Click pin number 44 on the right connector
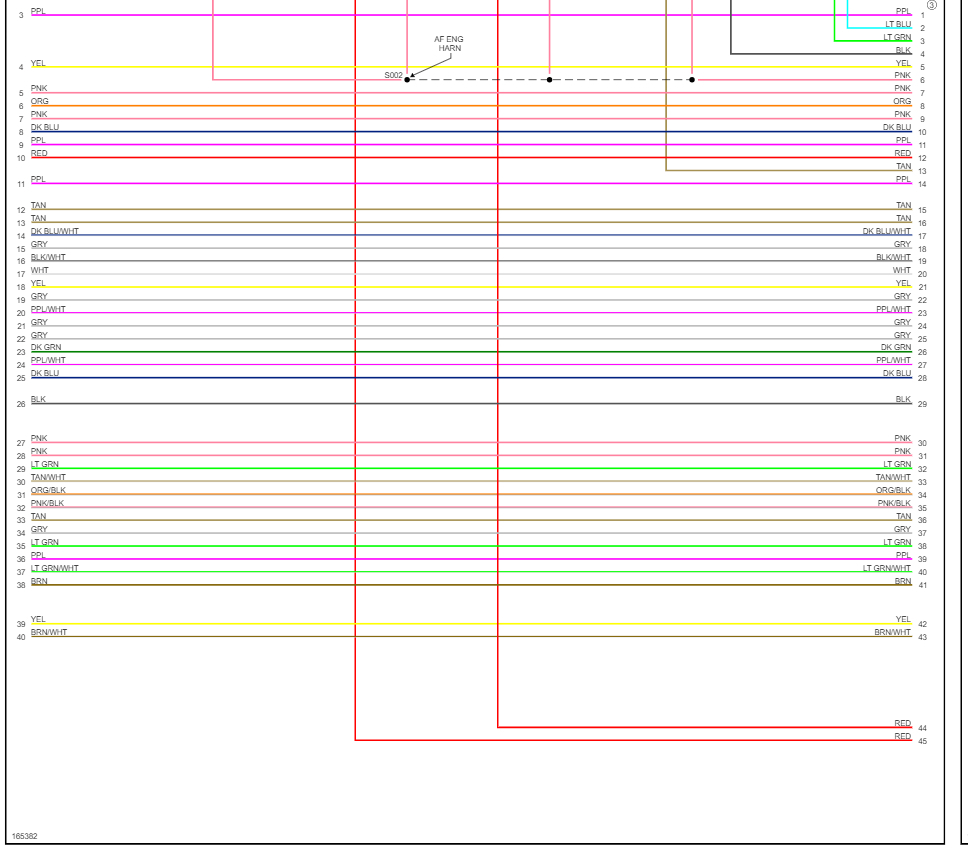This screenshot has width=968, height=850. pyautogui.click(x=922, y=728)
